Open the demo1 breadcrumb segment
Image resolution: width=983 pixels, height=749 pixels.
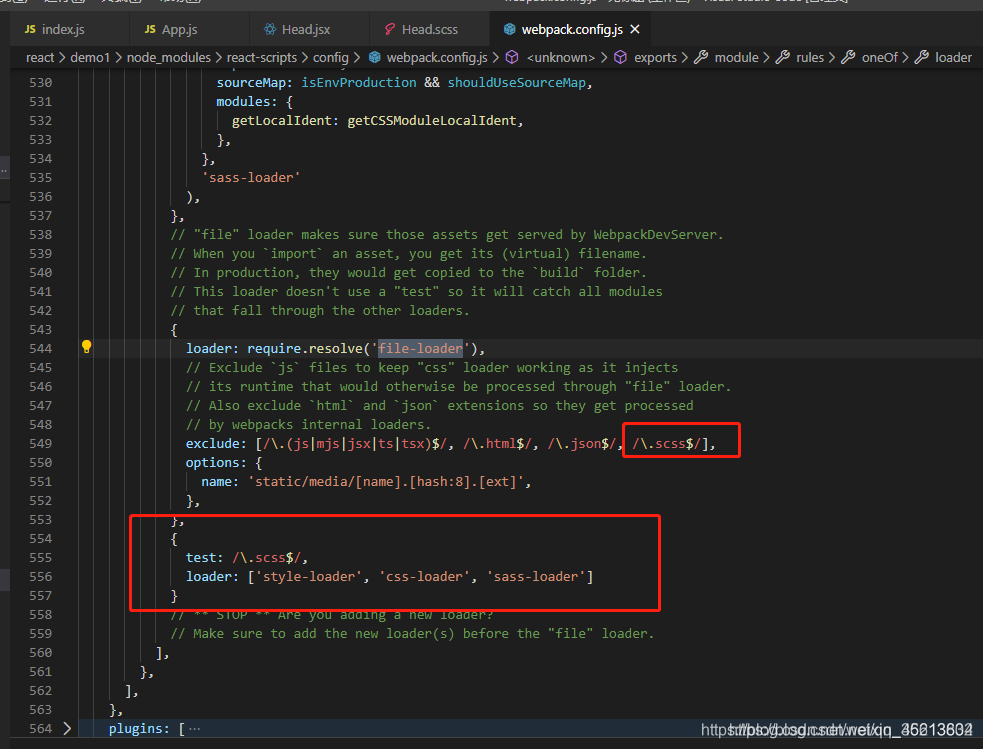point(90,58)
